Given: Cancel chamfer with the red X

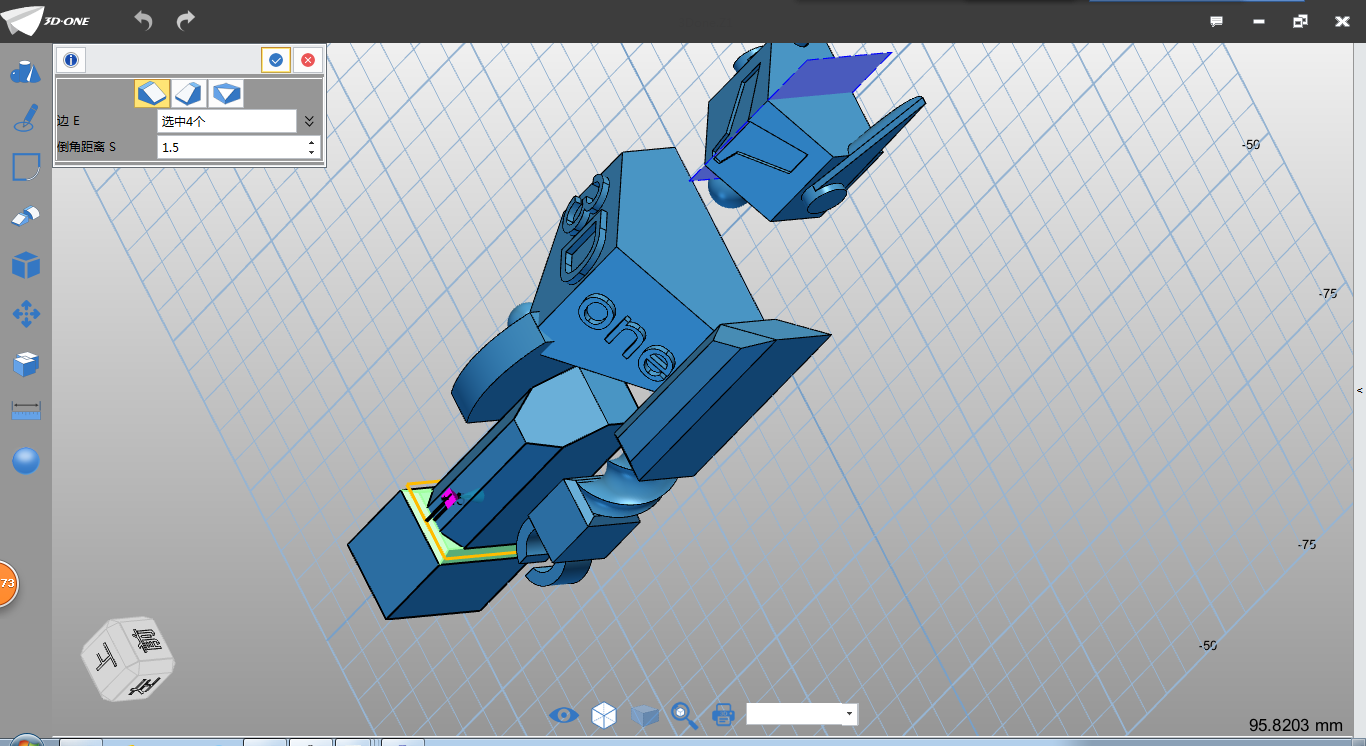Looking at the screenshot, I should point(308,60).
